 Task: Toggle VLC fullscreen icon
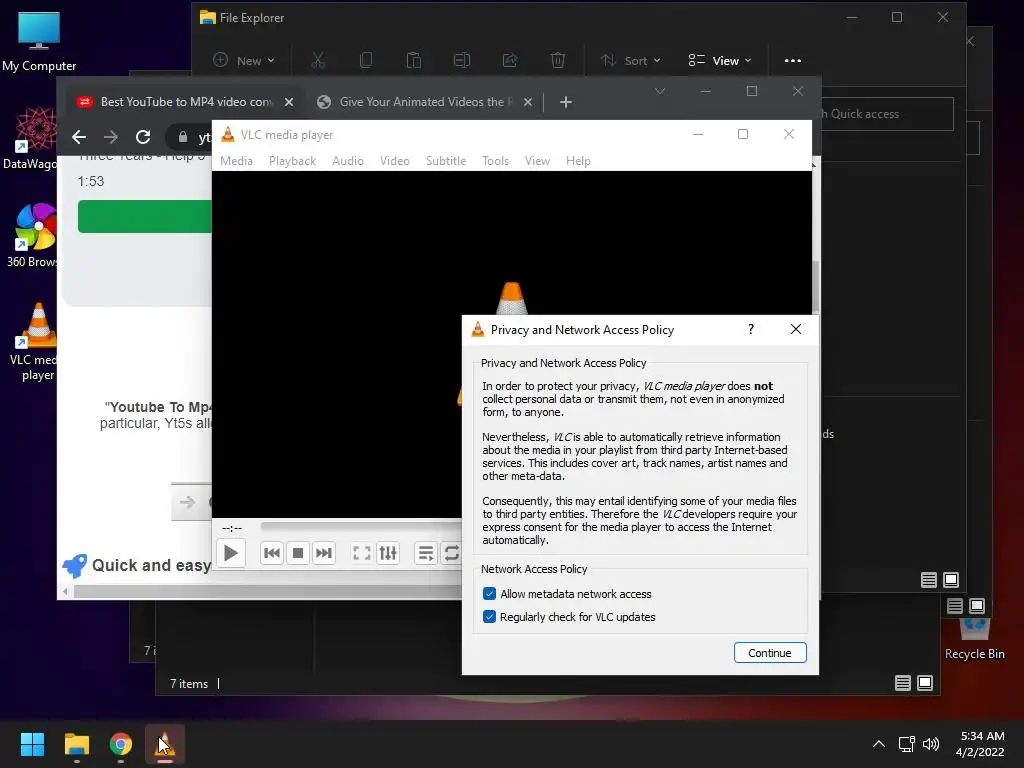[x=362, y=553]
